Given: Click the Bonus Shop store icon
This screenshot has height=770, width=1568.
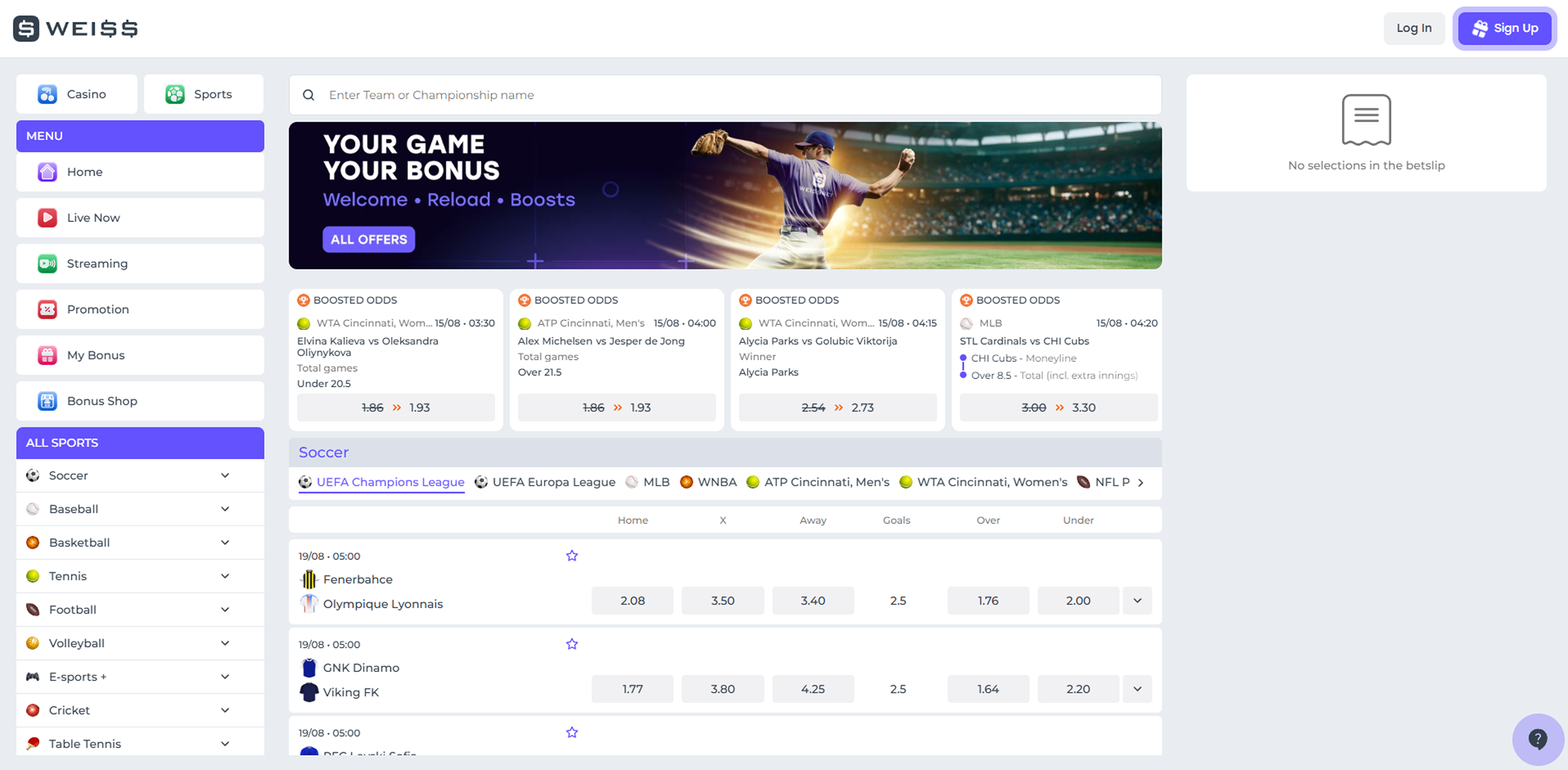Looking at the screenshot, I should pyautogui.click(x=47, y=401).
